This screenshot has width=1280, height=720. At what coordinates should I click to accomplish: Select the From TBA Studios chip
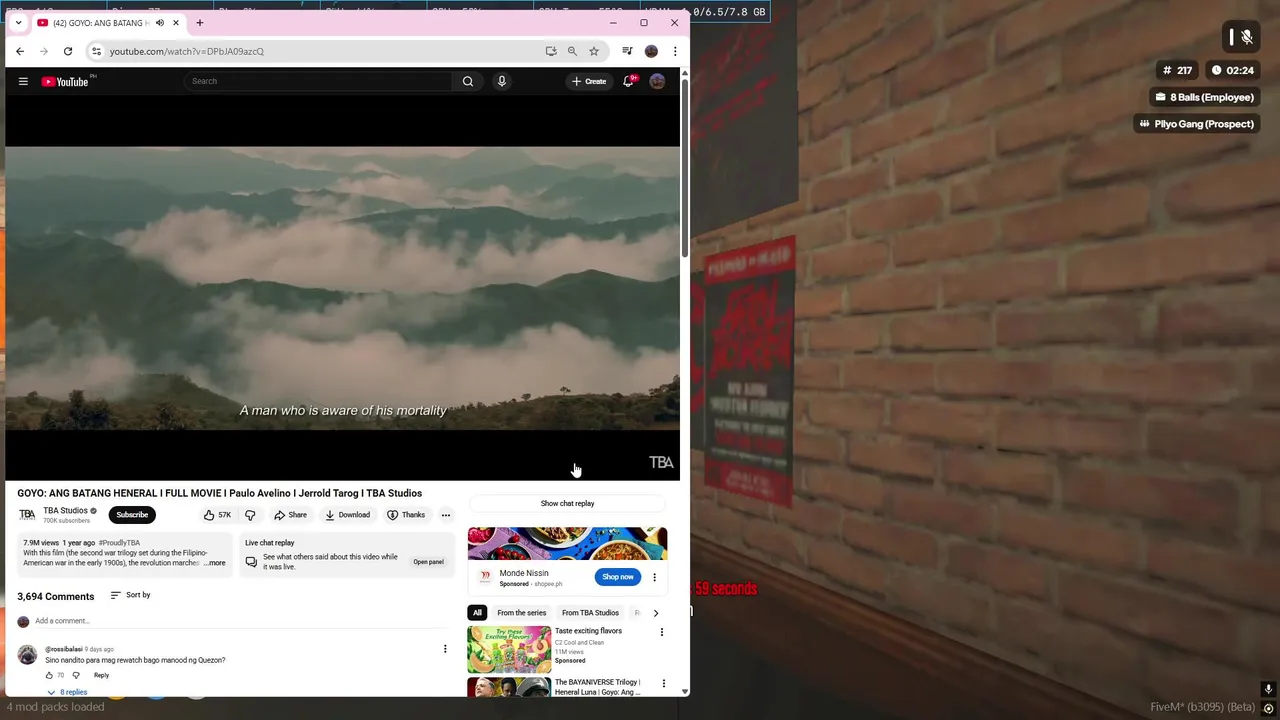tap(590, 613)
